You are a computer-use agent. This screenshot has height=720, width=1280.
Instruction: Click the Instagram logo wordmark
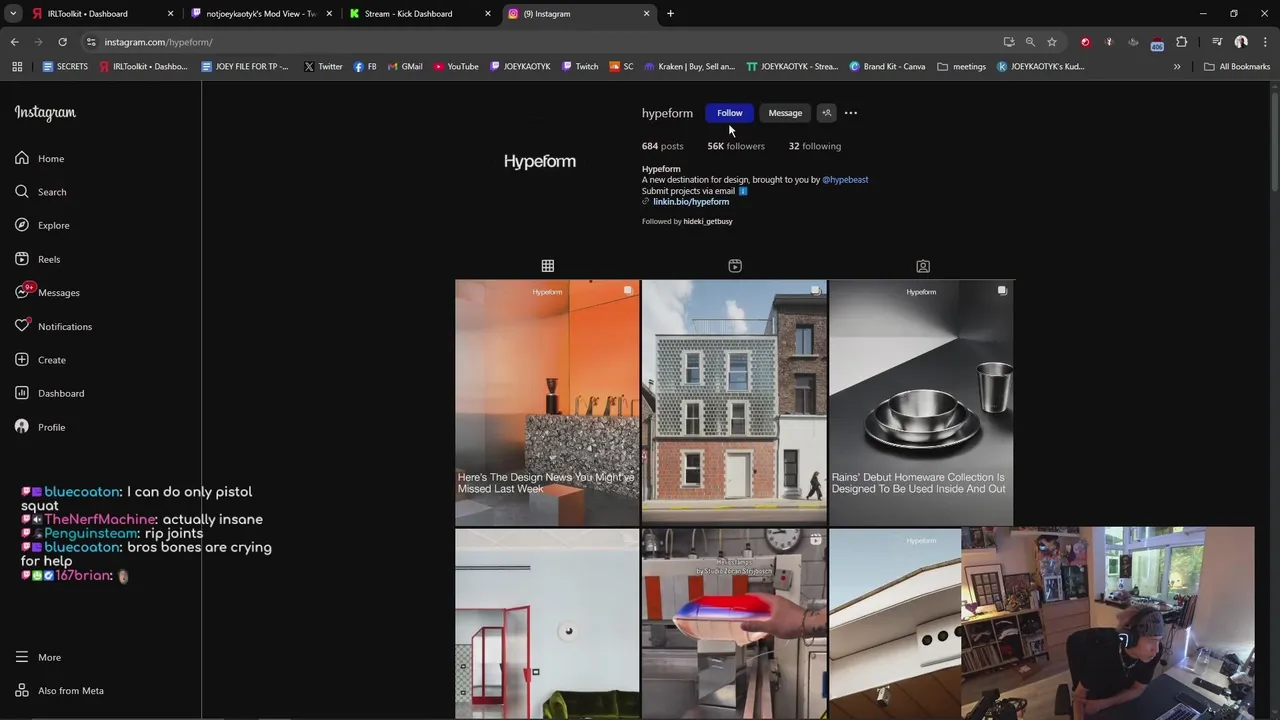tap(45, 112)
